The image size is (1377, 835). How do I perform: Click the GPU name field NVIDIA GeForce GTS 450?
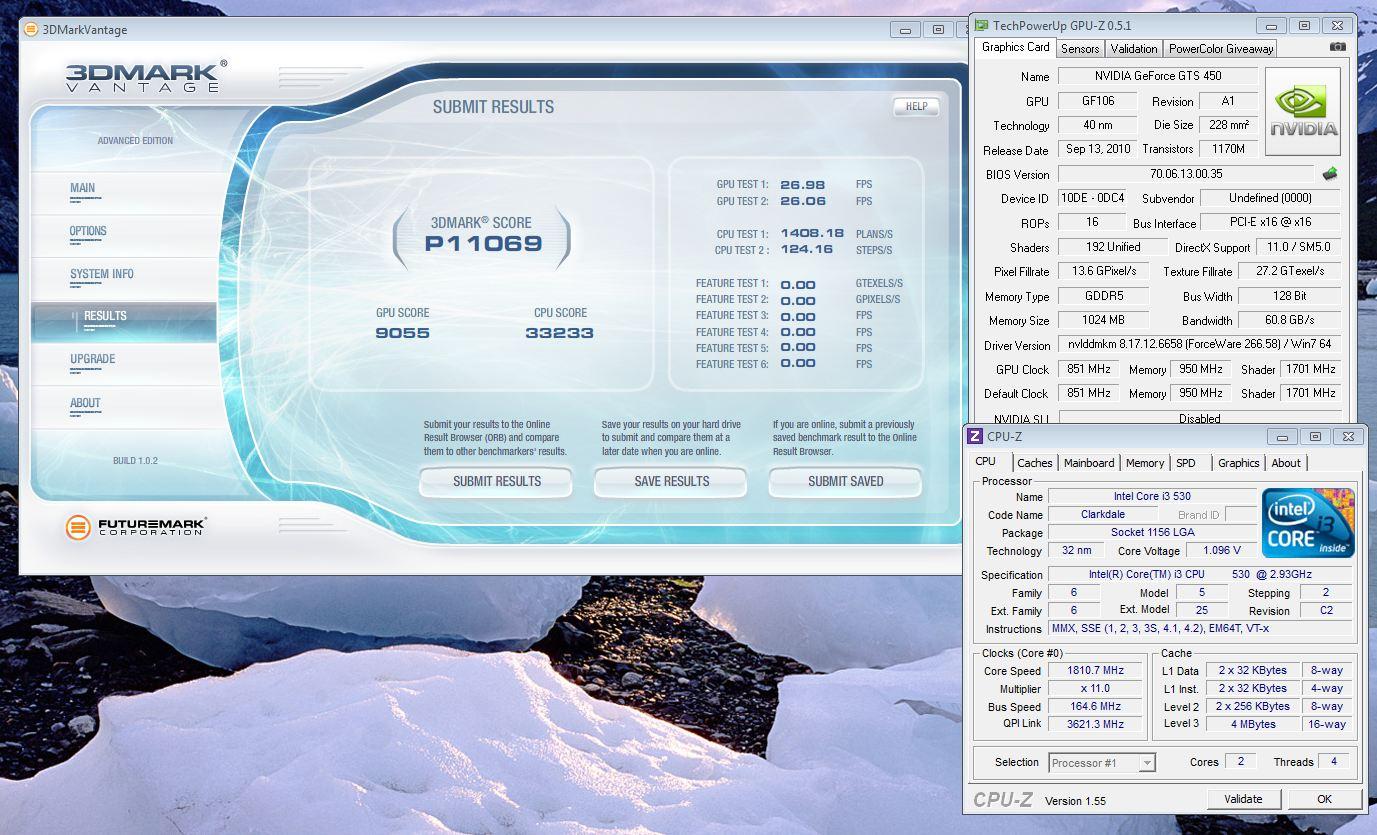pos(1157,76)
